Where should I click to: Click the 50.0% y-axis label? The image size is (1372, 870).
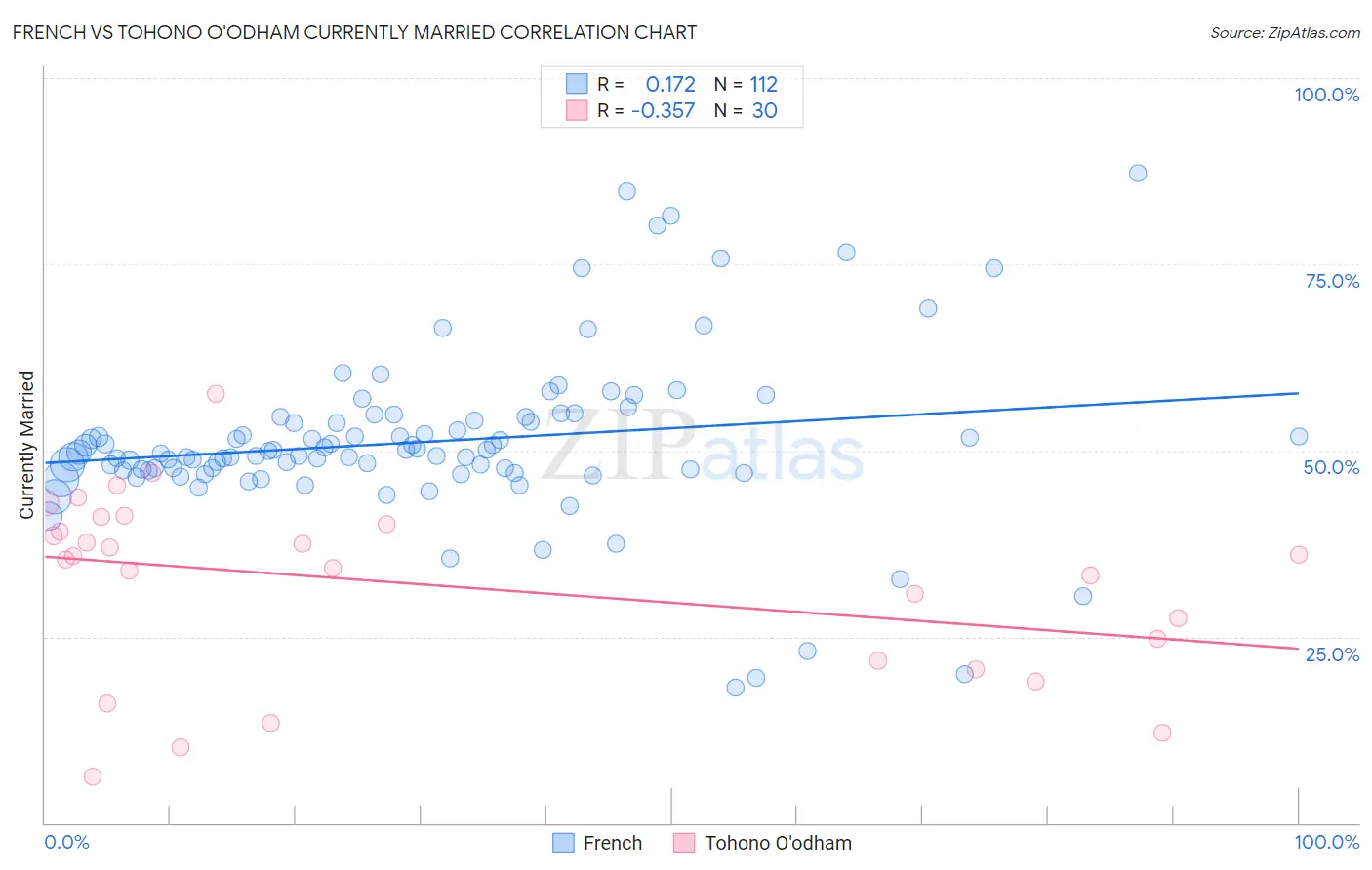tap(1331, 467)
